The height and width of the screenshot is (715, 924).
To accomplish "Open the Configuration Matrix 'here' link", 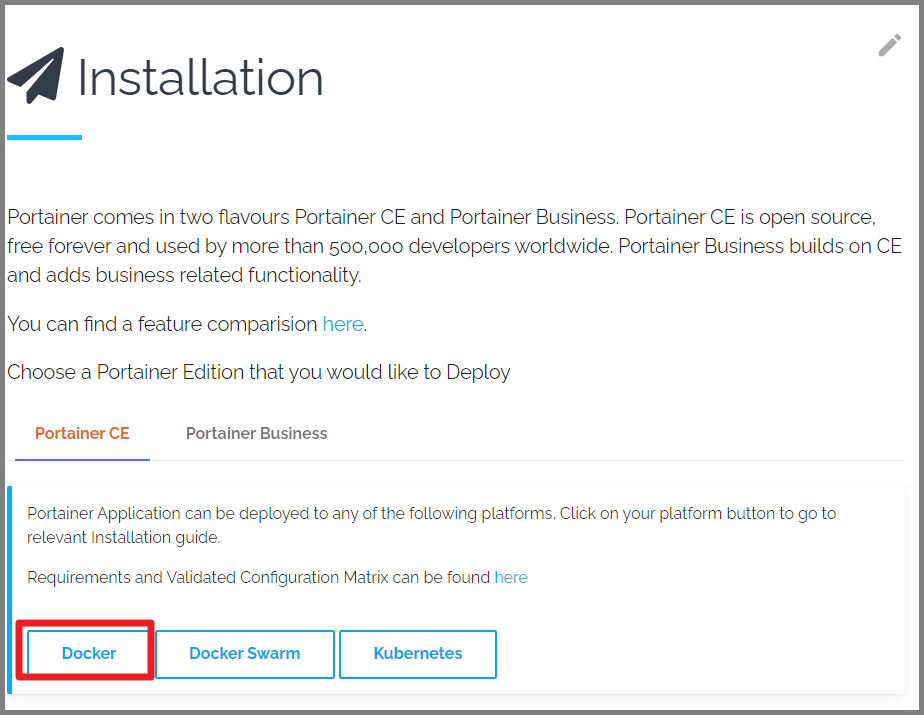I will [x=511, y=577].
